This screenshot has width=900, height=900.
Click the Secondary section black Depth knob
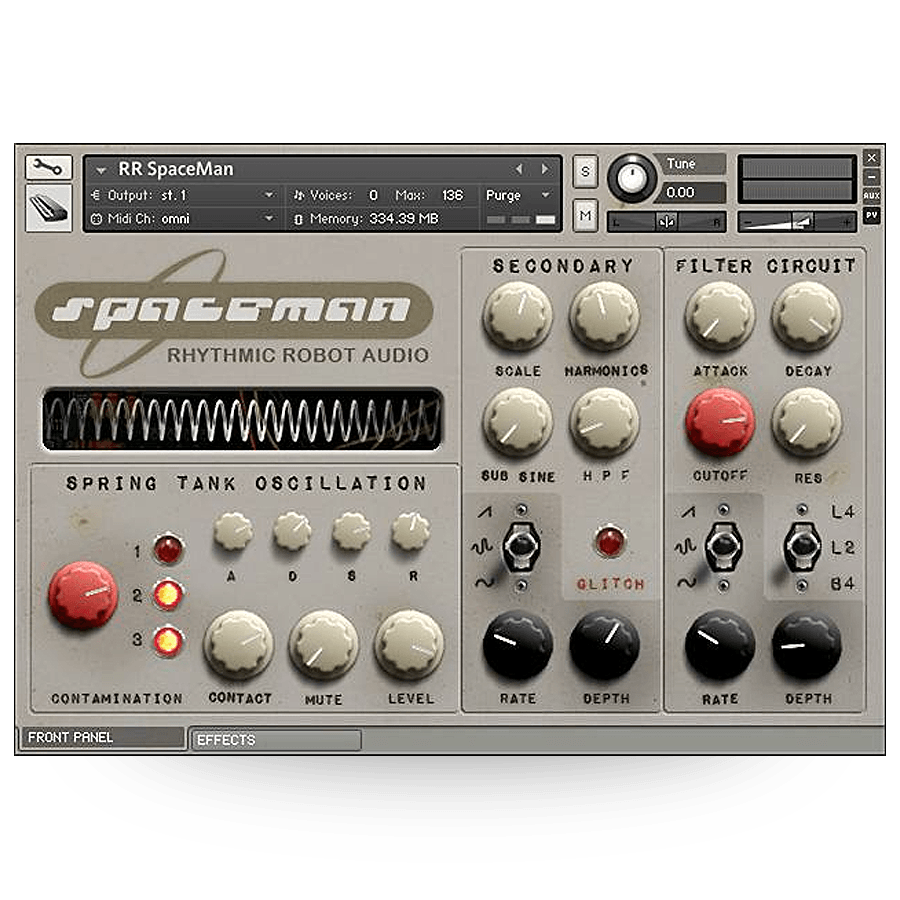pyautogui.click(x=604, y=645)
